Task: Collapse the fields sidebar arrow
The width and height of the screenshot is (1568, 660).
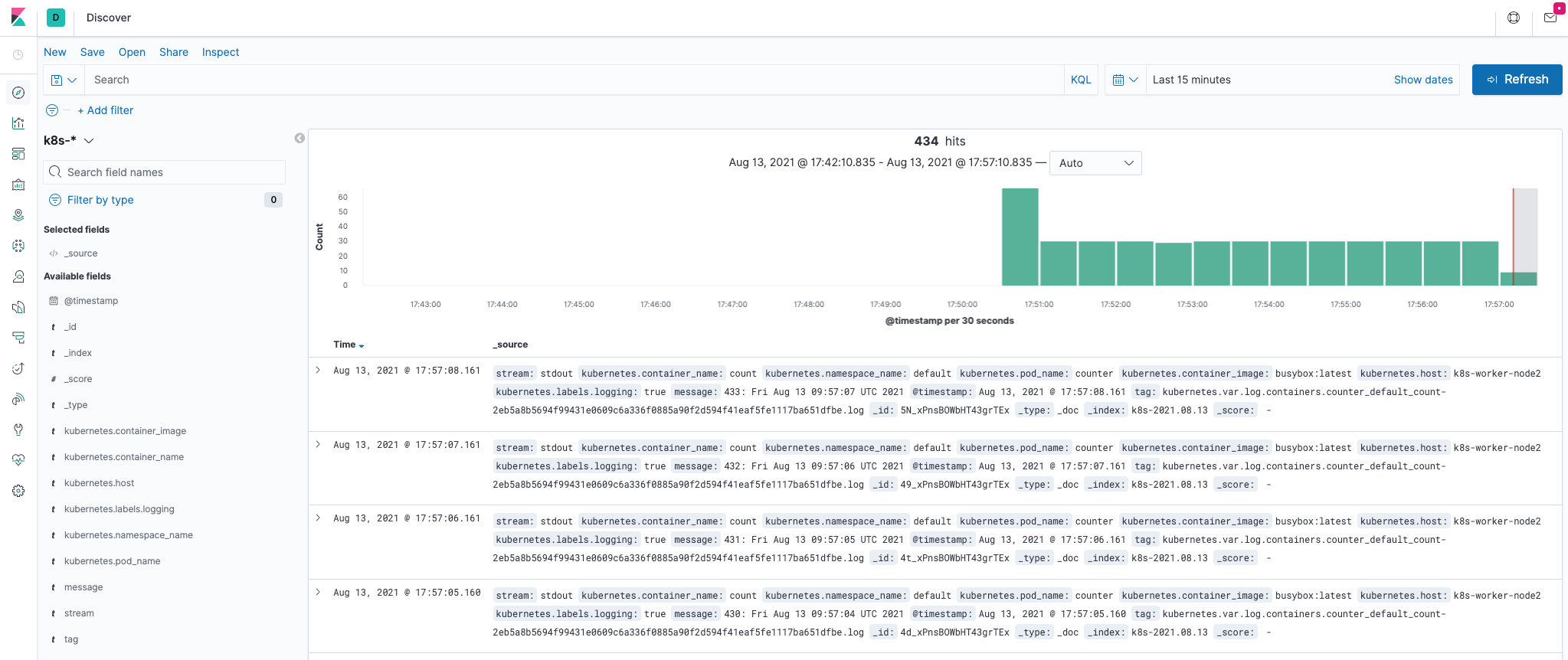Action: pos(300,138)
